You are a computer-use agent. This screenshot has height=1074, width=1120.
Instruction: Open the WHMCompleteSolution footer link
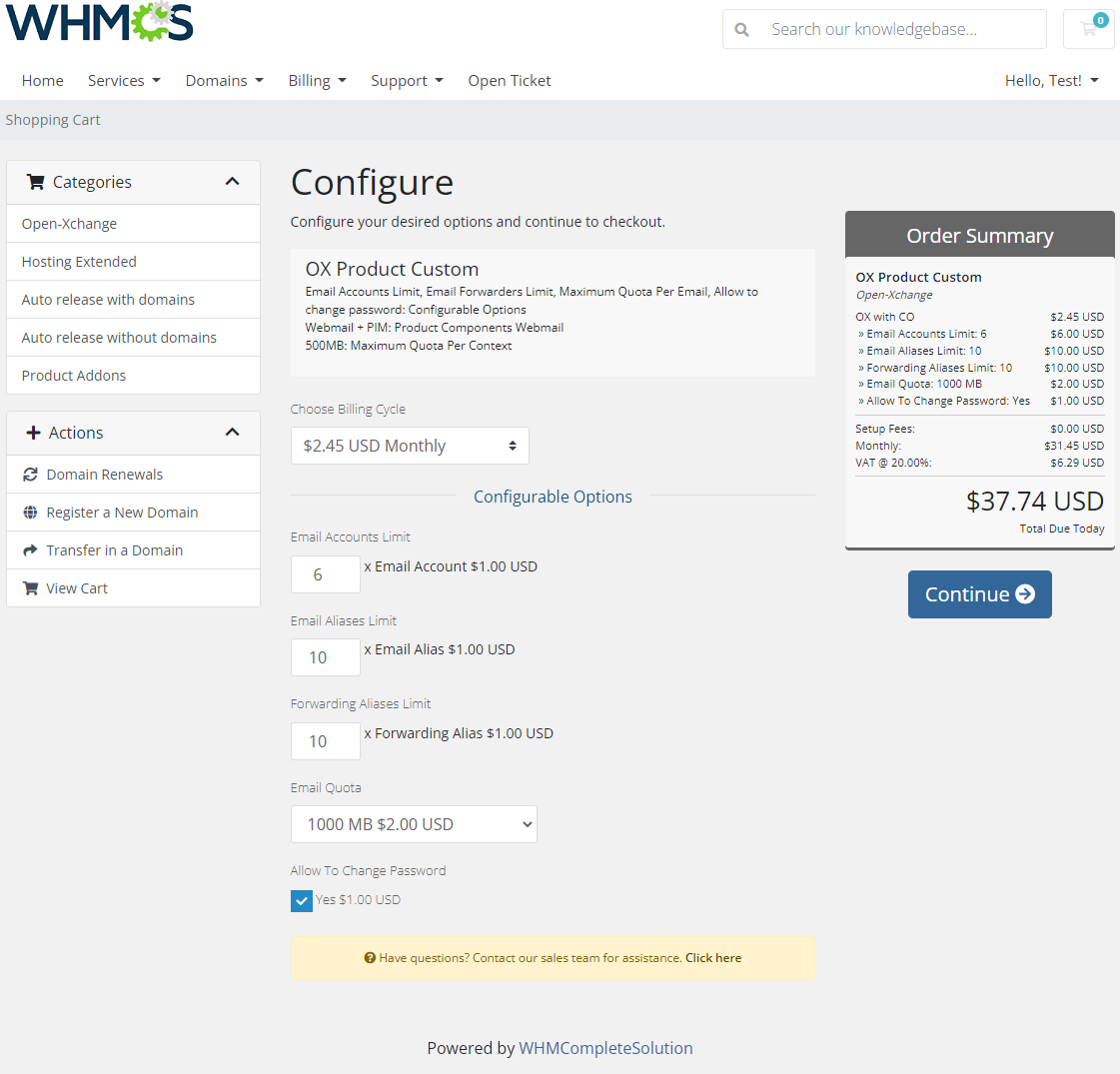(x=605, y=1048)
